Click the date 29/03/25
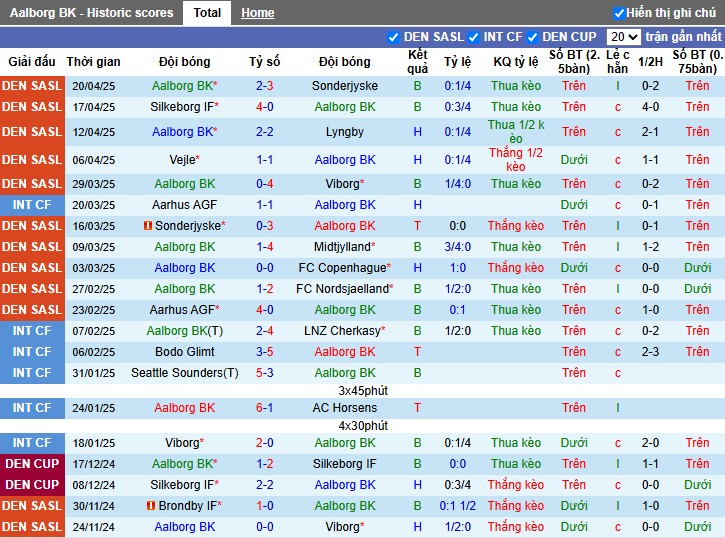The image size is (725, 538). [93, 184]
